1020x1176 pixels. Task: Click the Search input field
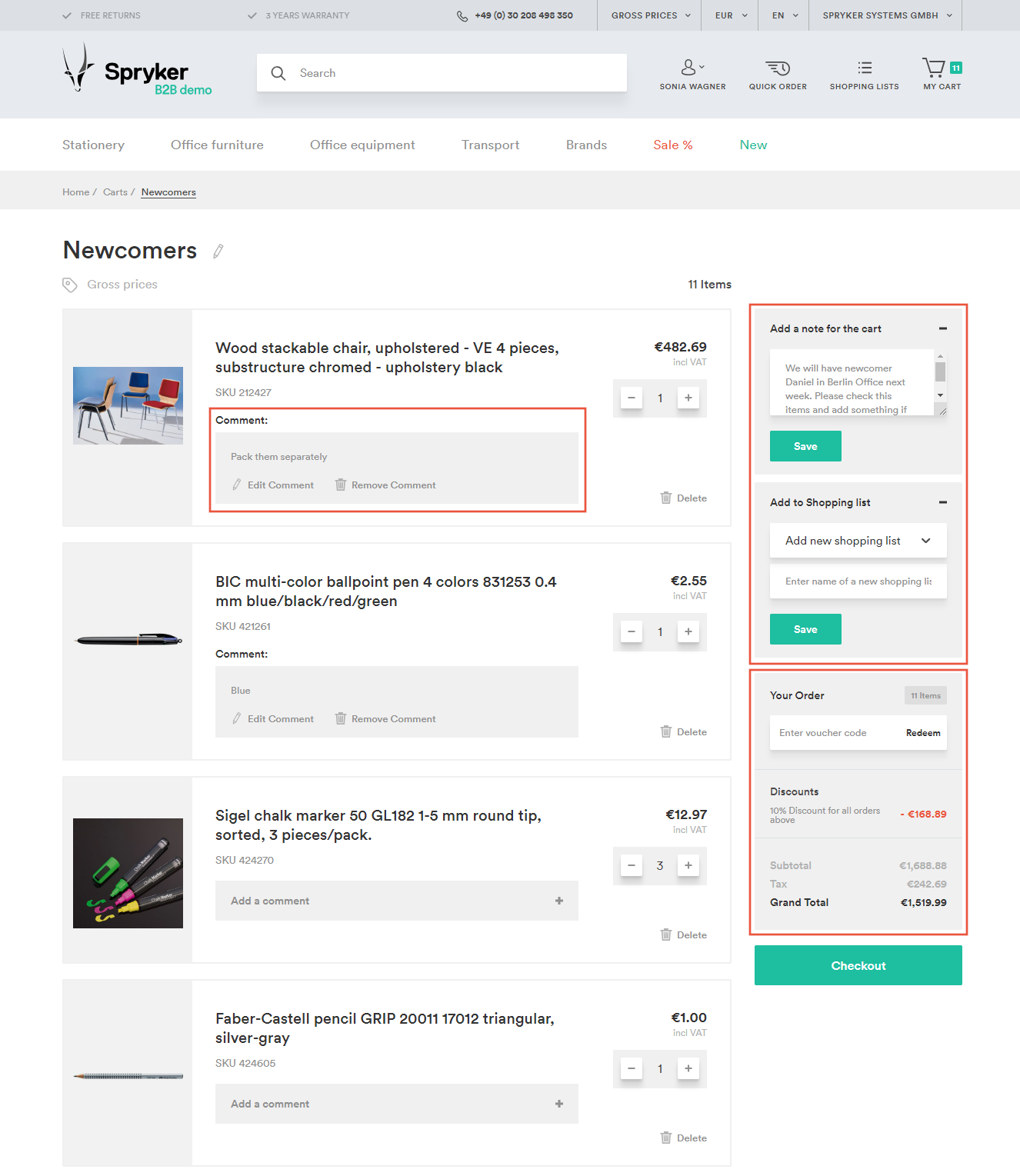click(x=442, y=73)
